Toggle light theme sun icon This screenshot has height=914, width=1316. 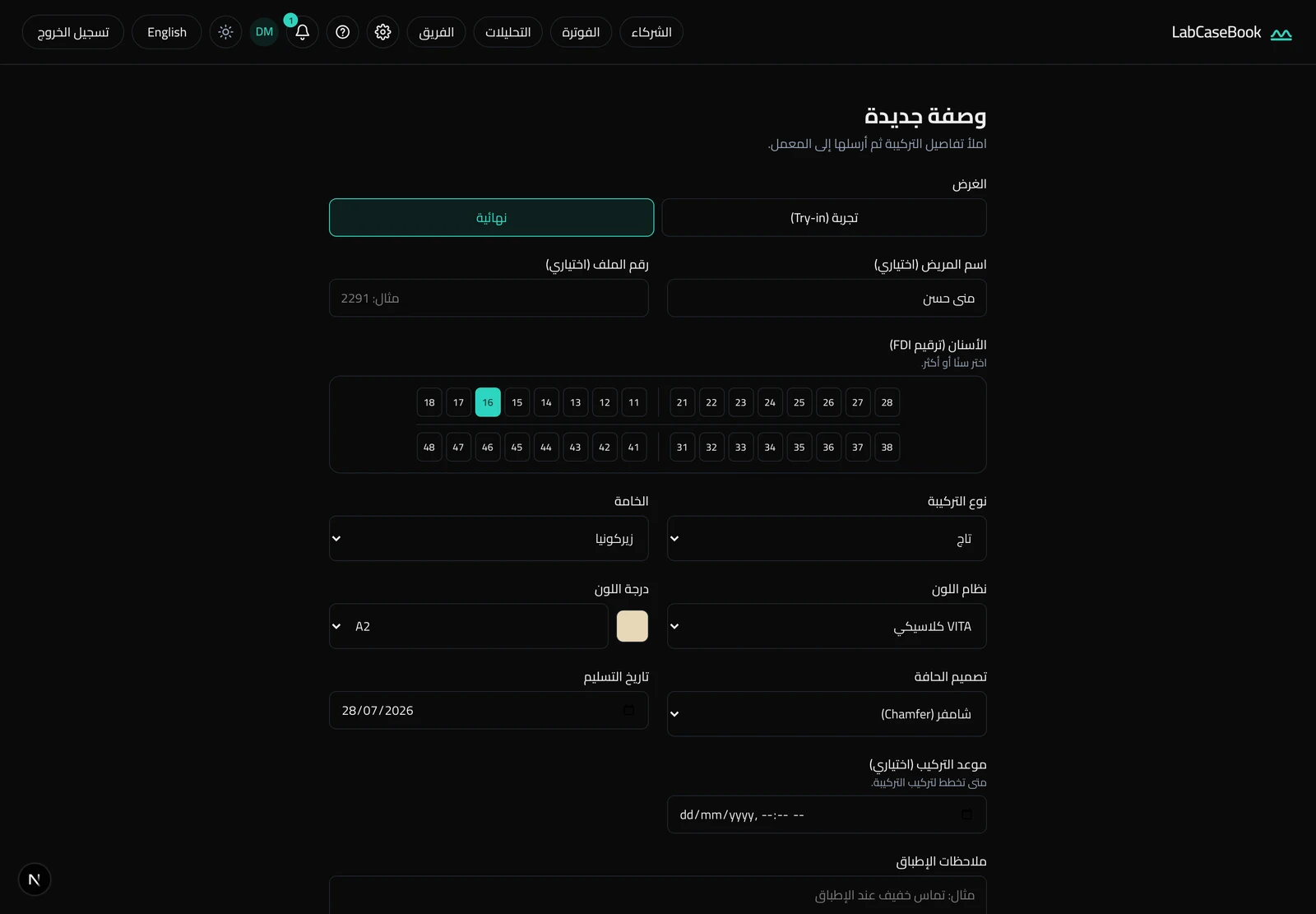[225, 32]
